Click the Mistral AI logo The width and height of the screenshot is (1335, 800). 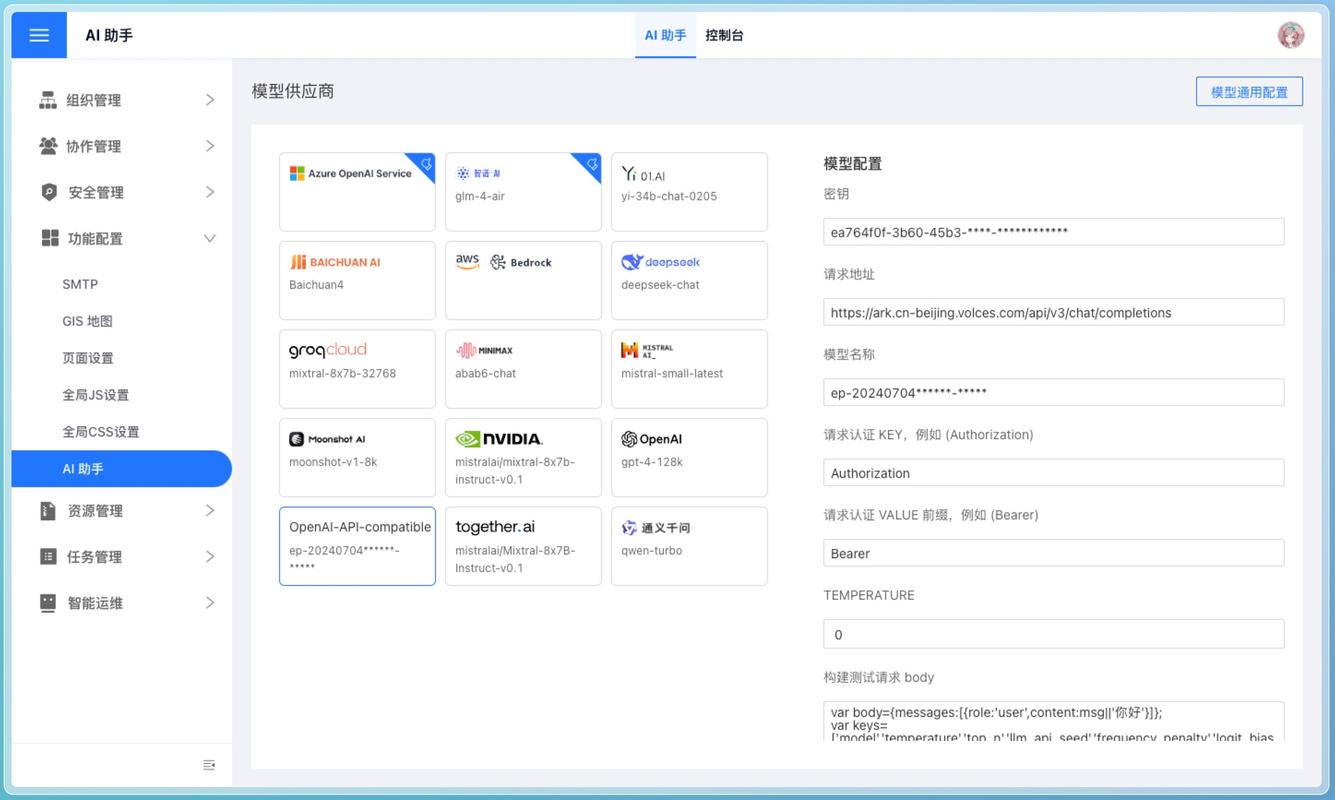coord(647,350)
